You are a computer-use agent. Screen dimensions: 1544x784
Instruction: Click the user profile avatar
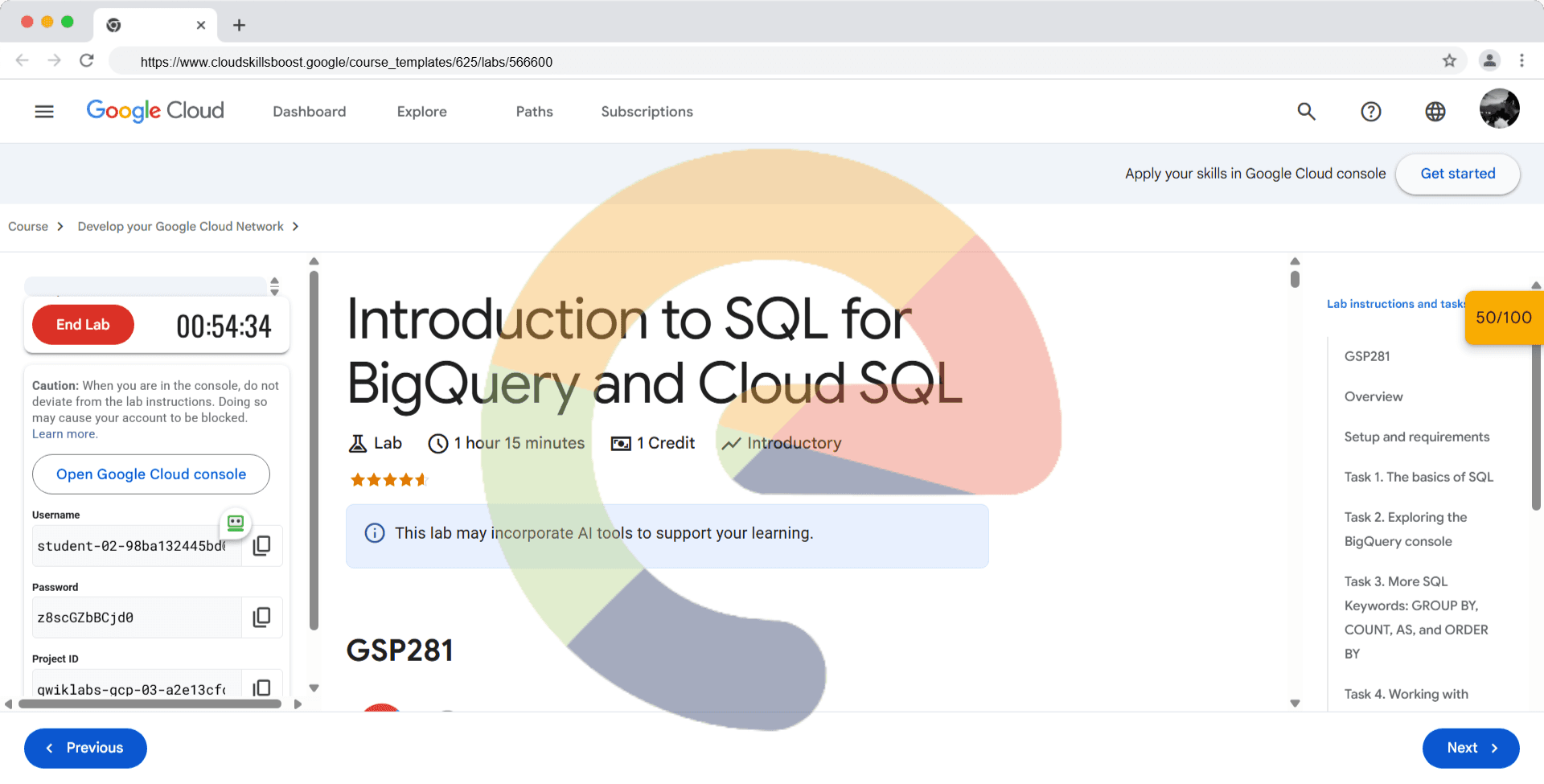[1499, 109]
